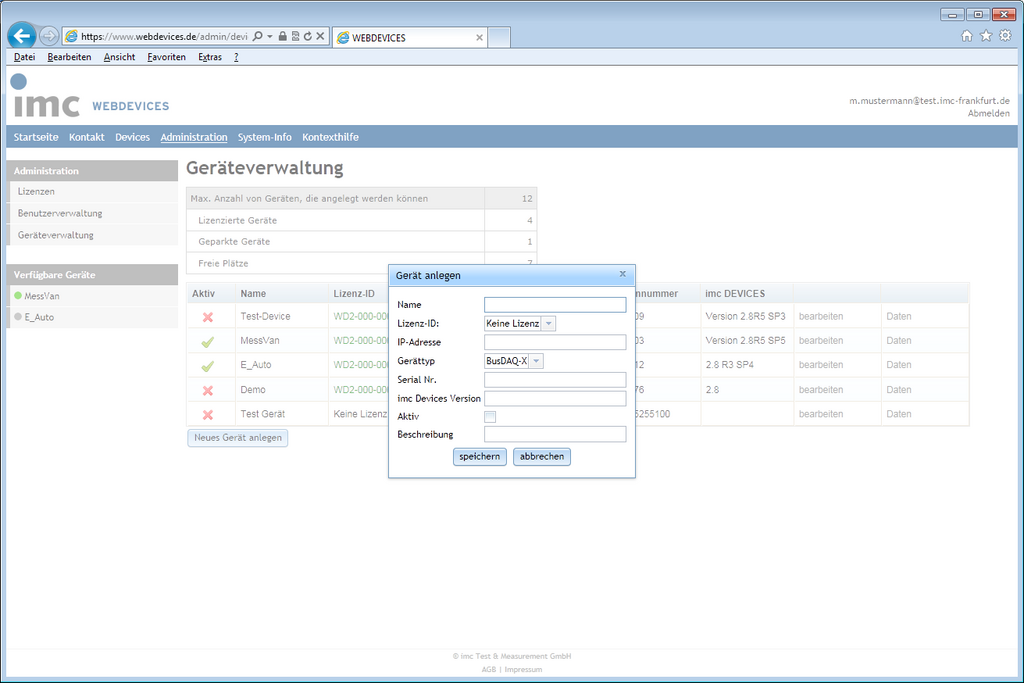This screenshot has width=1024, height=683.
Task: Click the browser back arrow button
Action: [x=22, y=36]
